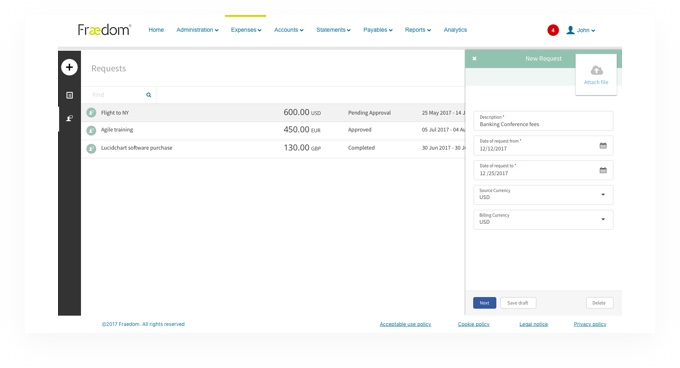
Task: Open the John user dropdown
Action: tap(585, 30)
